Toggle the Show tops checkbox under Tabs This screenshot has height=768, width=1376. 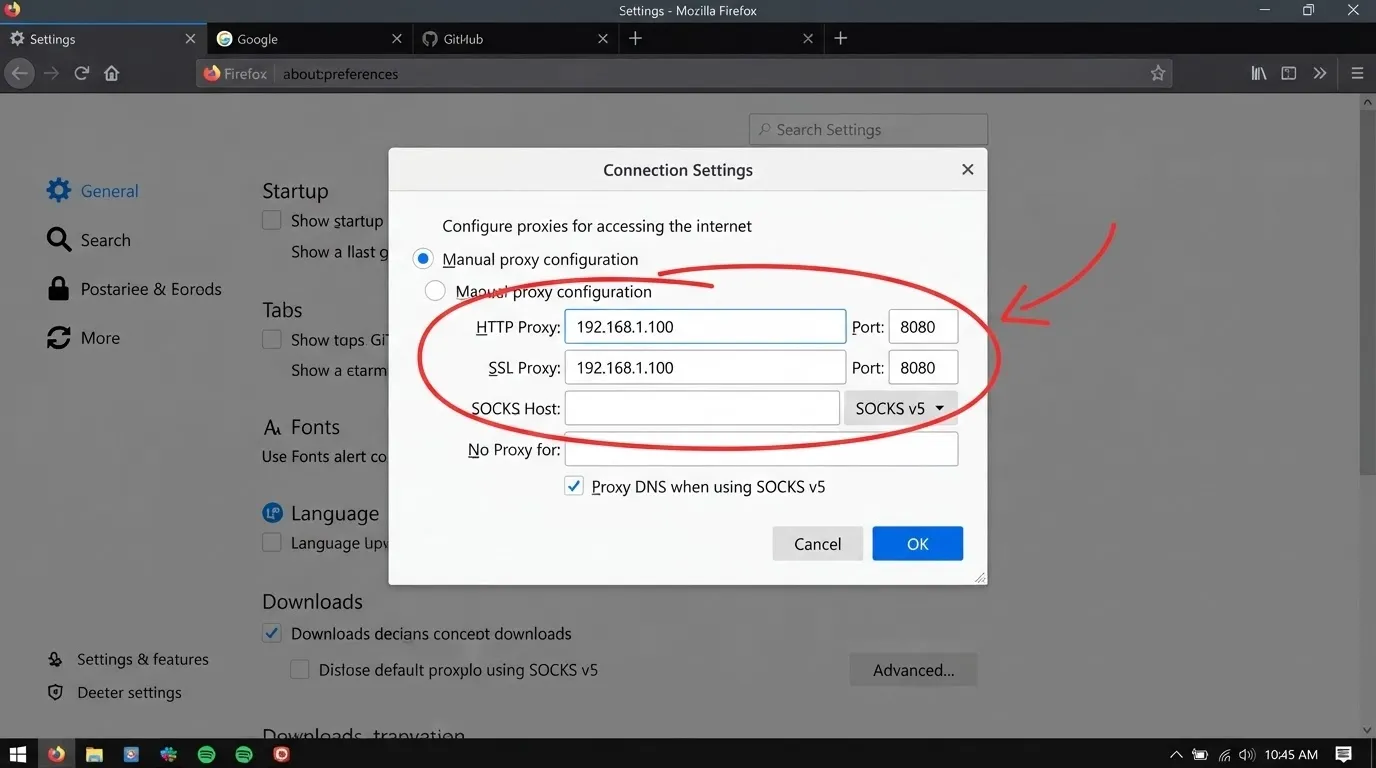[x=271, y=340]
